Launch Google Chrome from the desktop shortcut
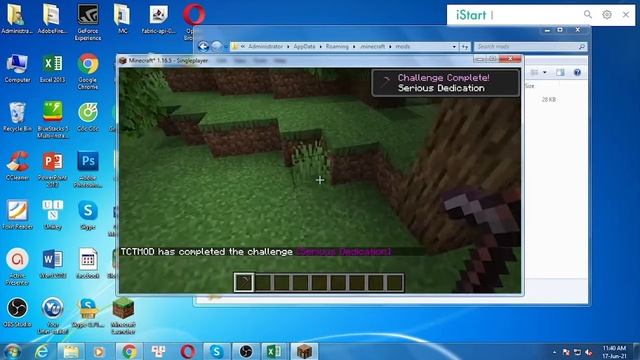640x360 pixels. (88, 71)
